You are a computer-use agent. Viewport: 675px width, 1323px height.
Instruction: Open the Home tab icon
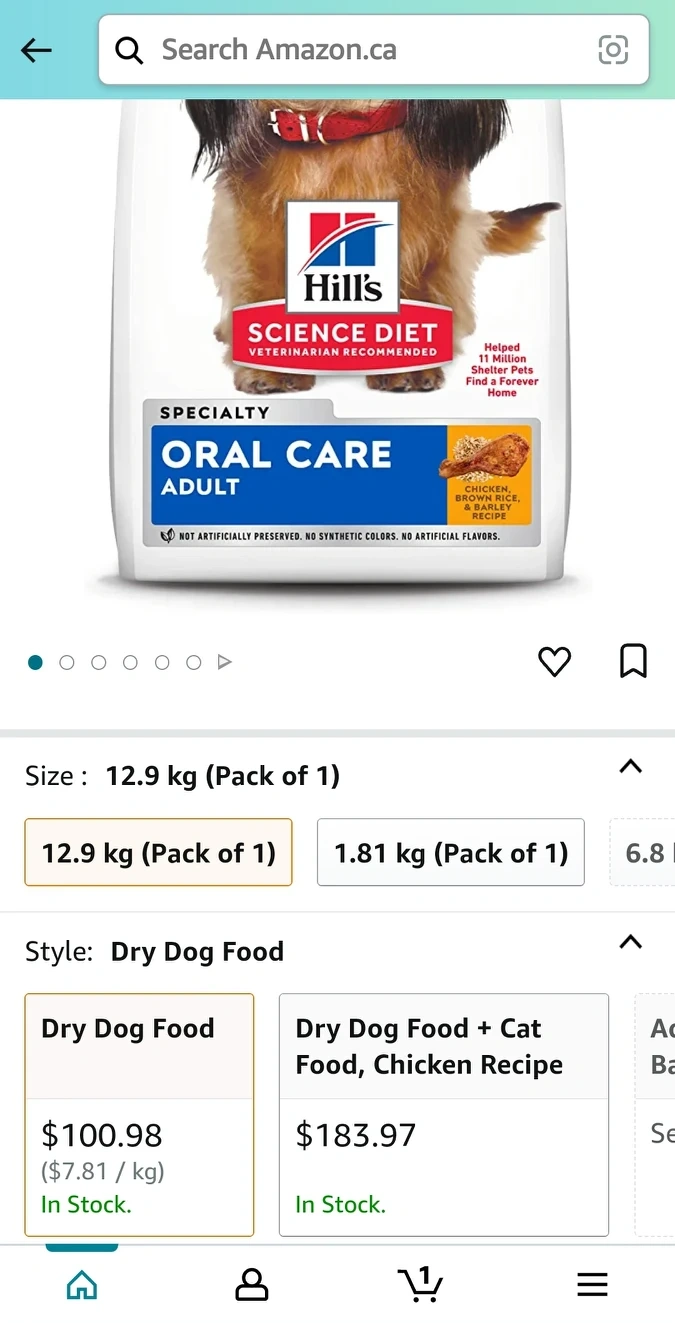point(82,1284)
